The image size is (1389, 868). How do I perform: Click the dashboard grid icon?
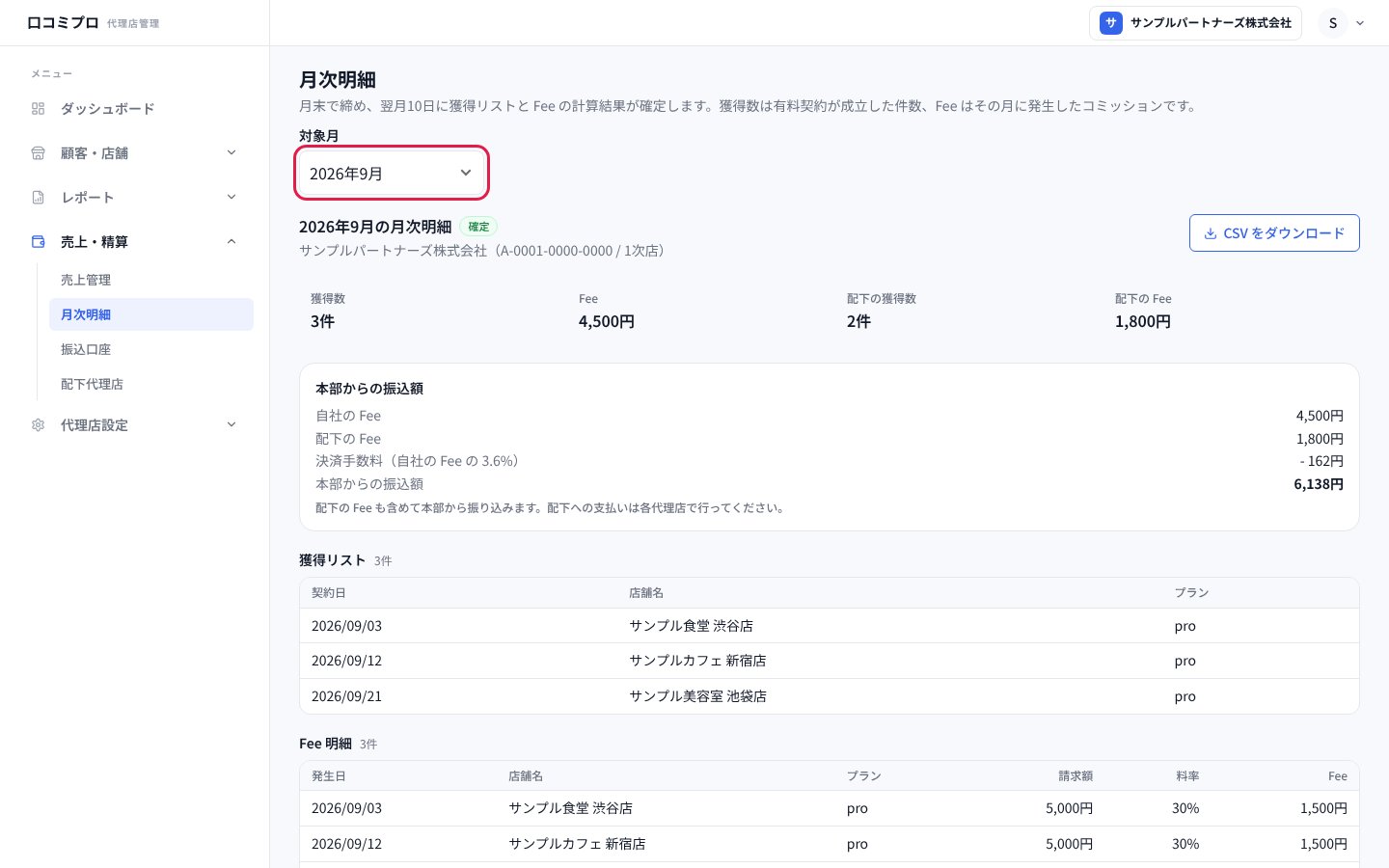coord(39,109)
